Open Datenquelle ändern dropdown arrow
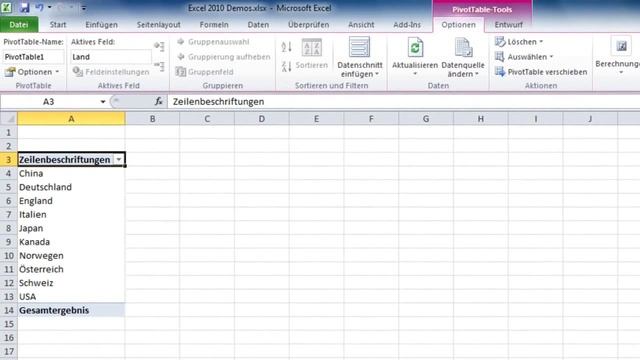This screenshot has width=640, height=360. coord(476,74)
